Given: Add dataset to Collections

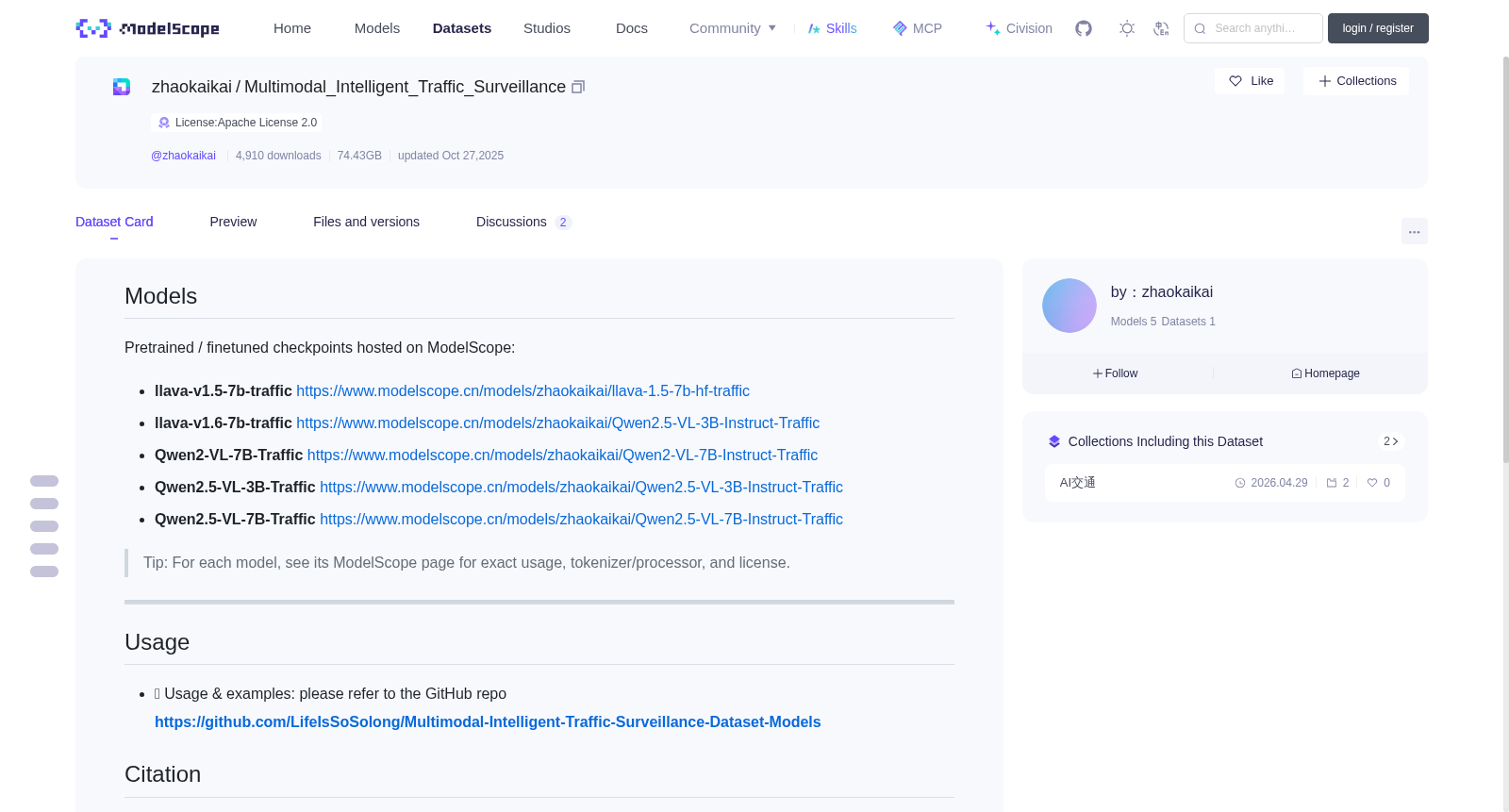Looking at the screenshot, I should [x=1356, y=81].
